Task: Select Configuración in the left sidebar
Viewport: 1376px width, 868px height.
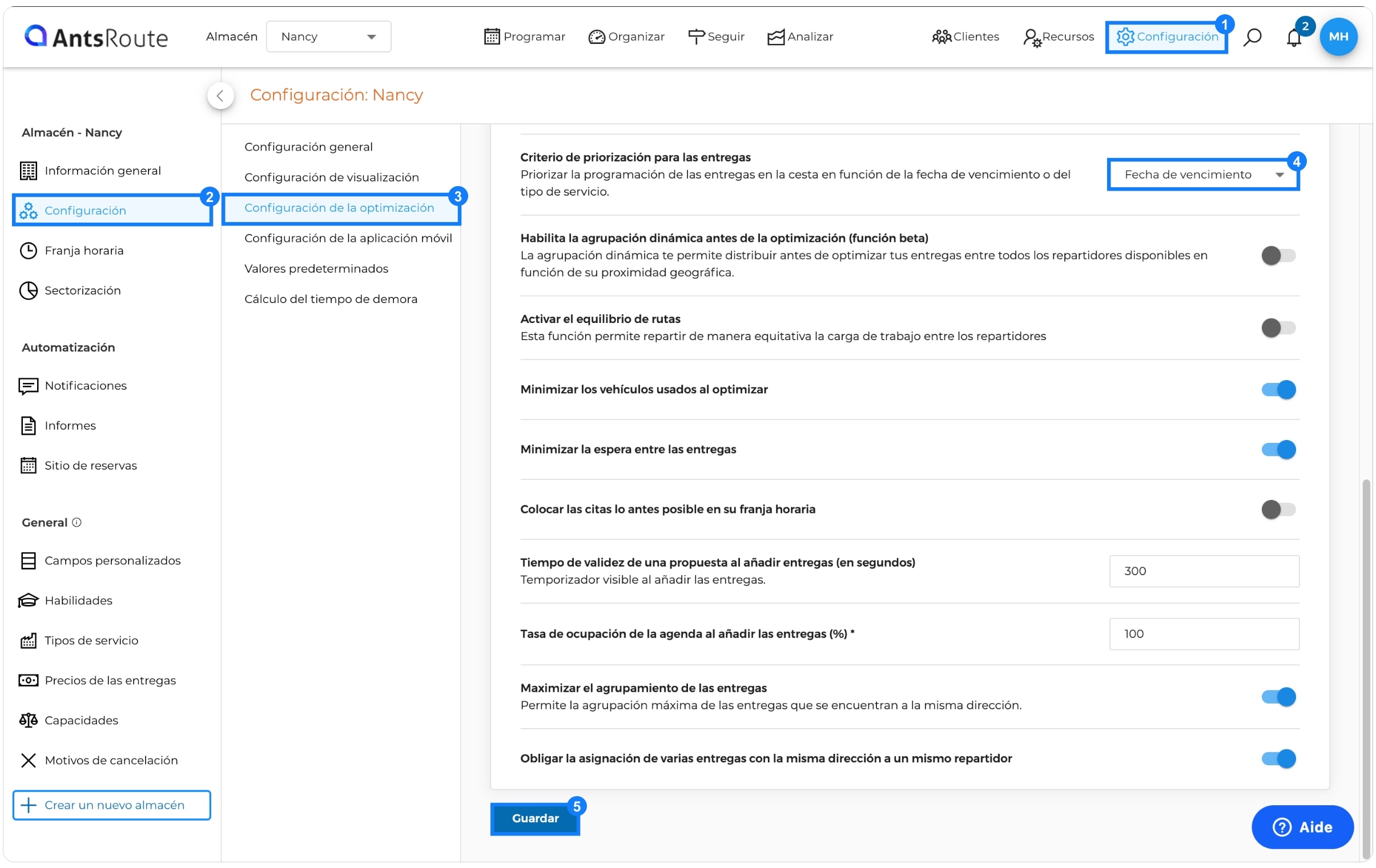Action: pyautogui.click(x=112, y=210)
